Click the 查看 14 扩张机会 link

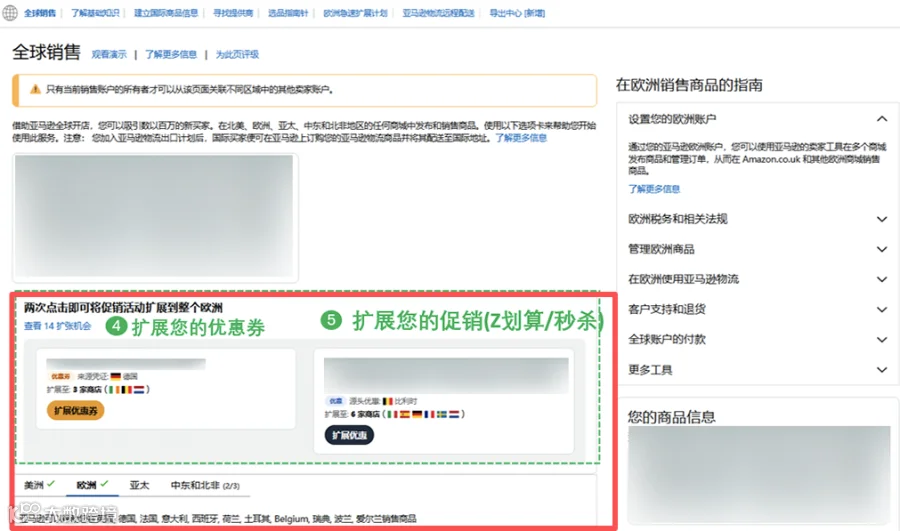(57, 326)
